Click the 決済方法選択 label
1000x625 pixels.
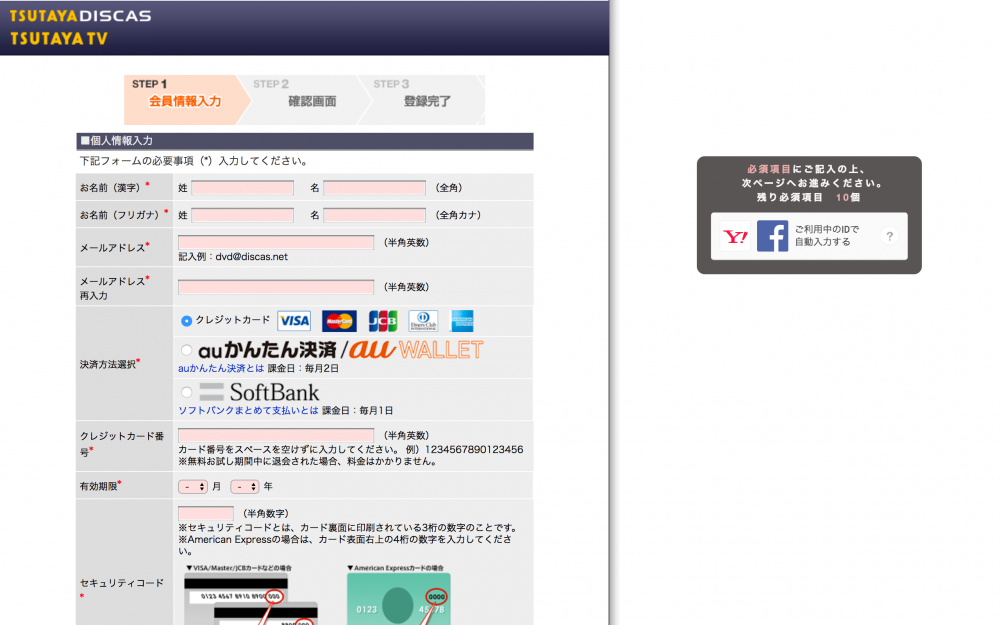tap(110, 364)
